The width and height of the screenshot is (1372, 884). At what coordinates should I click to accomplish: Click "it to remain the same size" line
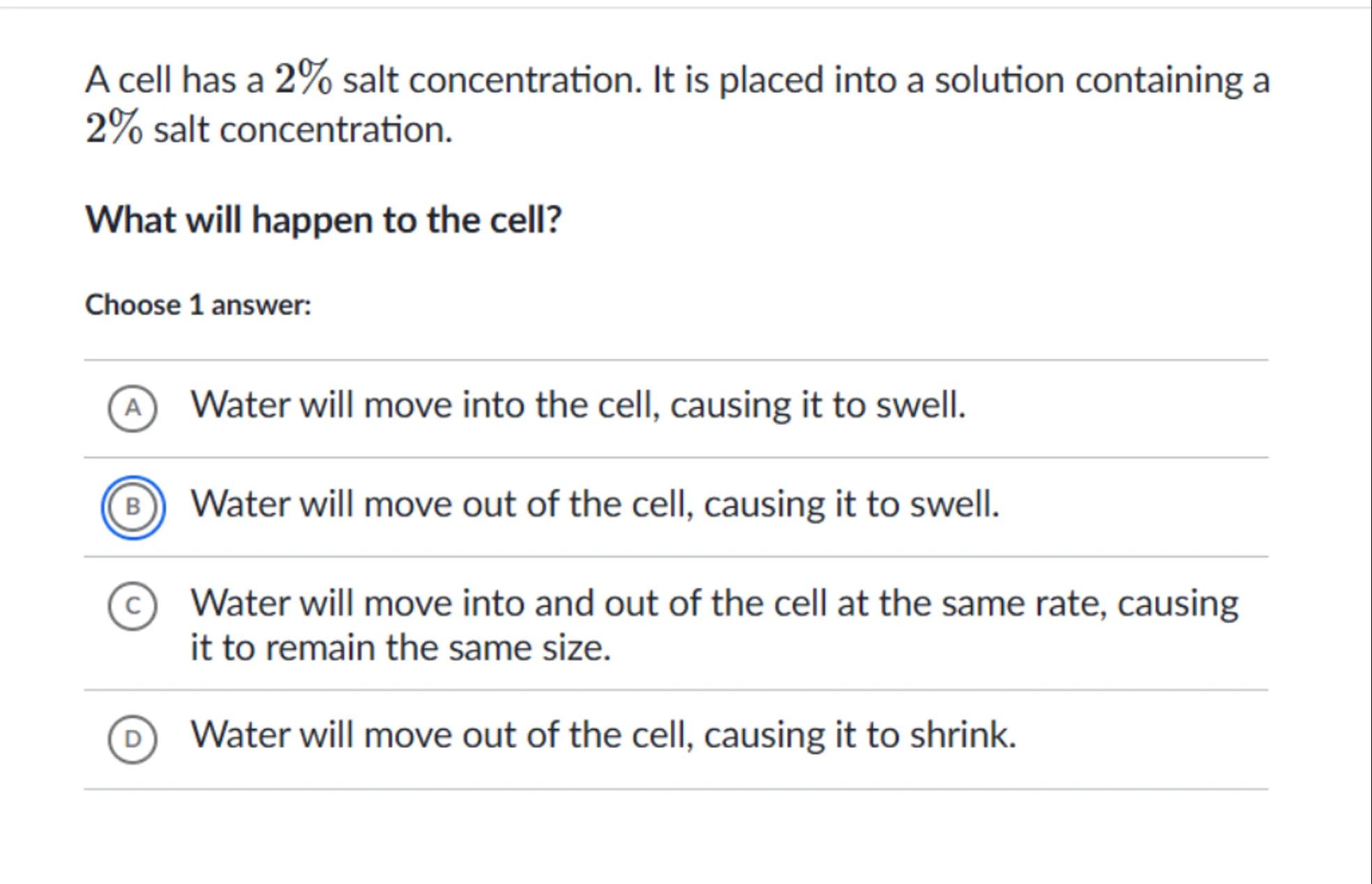400,648
